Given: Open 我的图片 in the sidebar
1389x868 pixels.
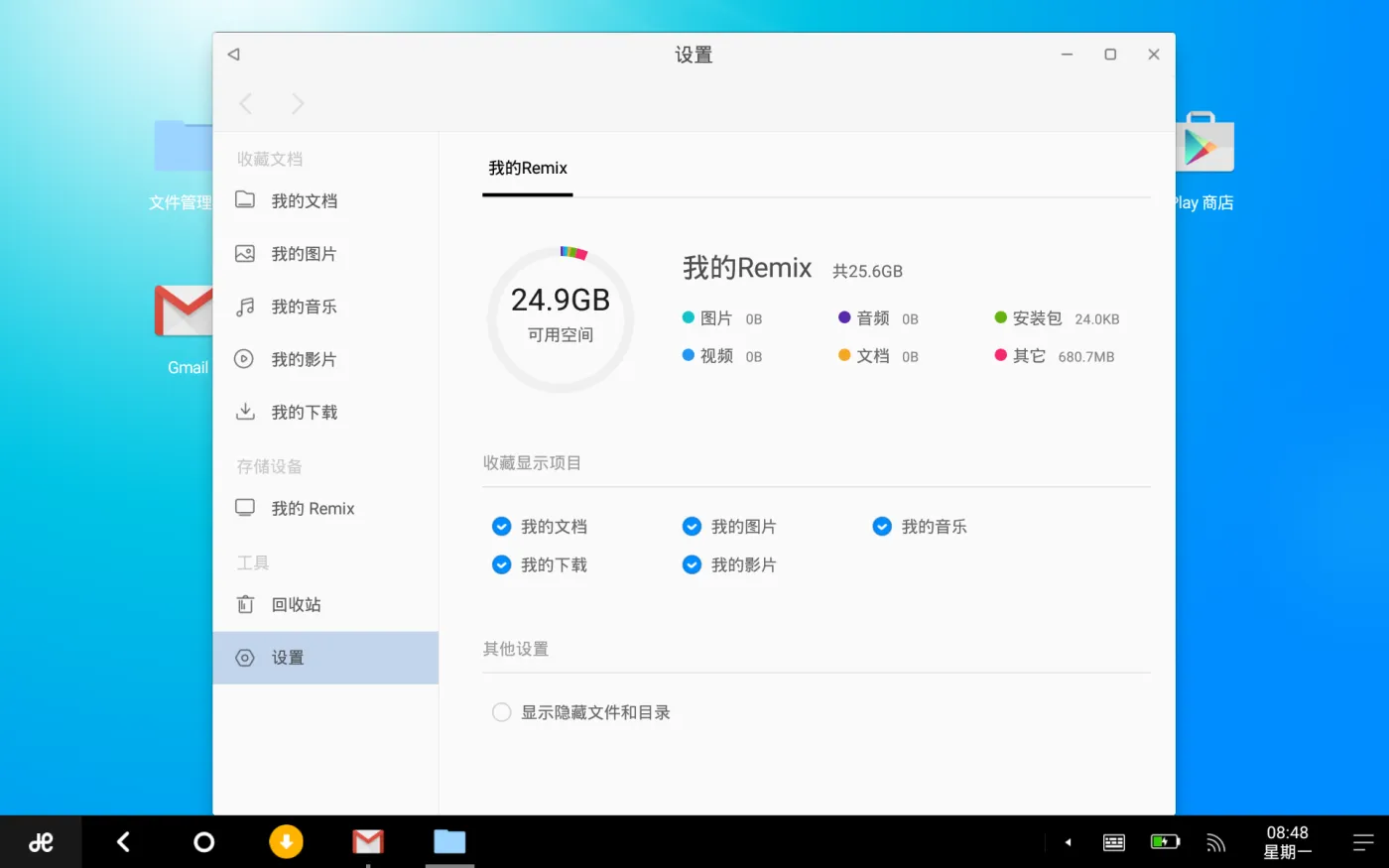Looking at the screenshot, I should coord(325,254).
